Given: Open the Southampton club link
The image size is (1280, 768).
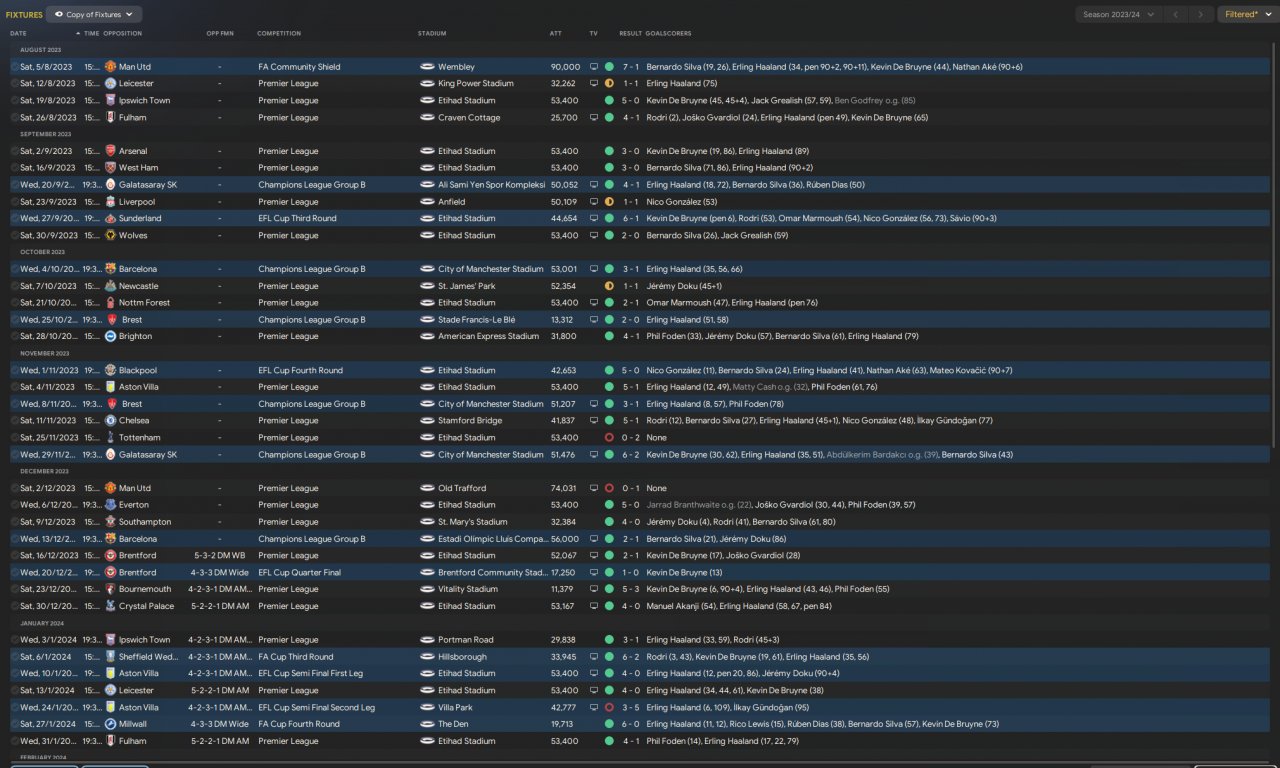Looking at the screenshot, I should [x=145, y=522].
